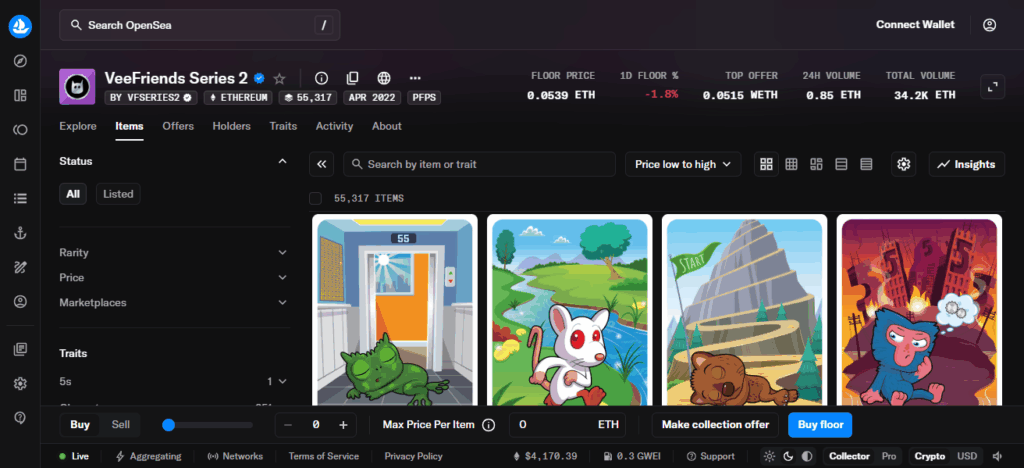Open the Terms of Service link

[324, 456]
